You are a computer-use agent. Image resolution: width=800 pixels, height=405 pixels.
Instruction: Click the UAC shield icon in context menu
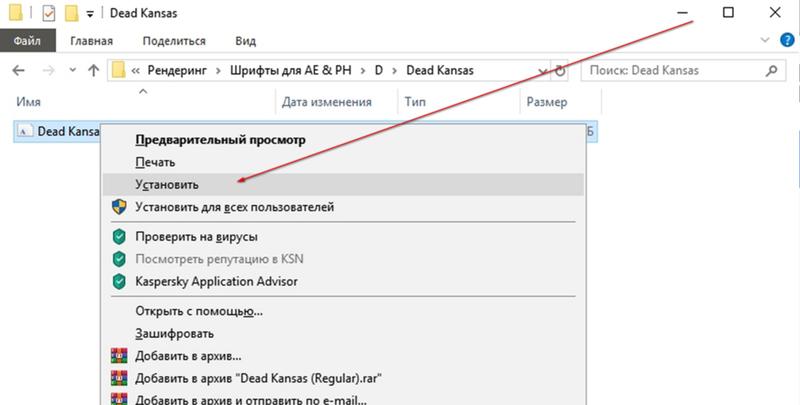coord(119,207)
